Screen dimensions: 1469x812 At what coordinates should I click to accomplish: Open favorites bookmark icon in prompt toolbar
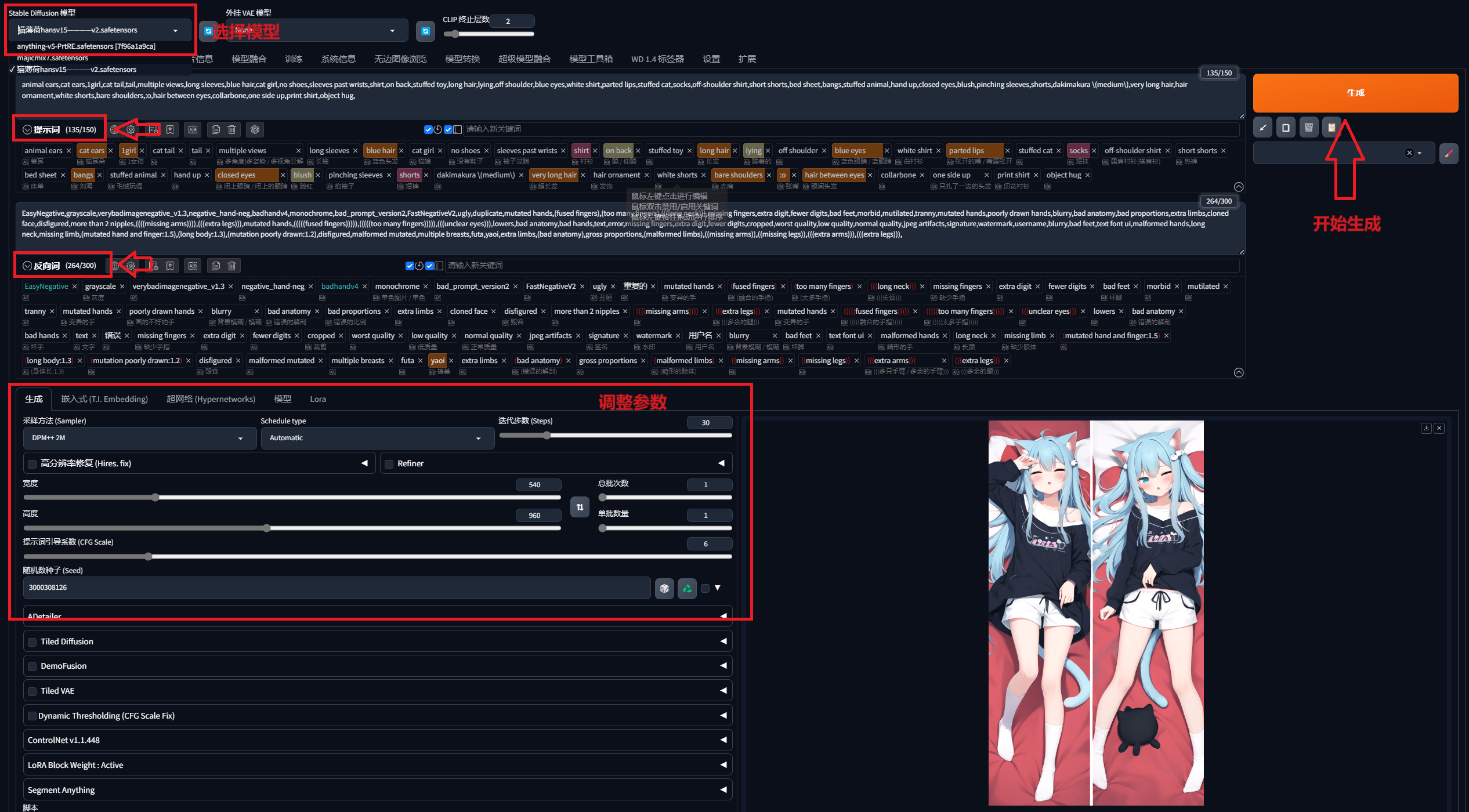point(170,129)
